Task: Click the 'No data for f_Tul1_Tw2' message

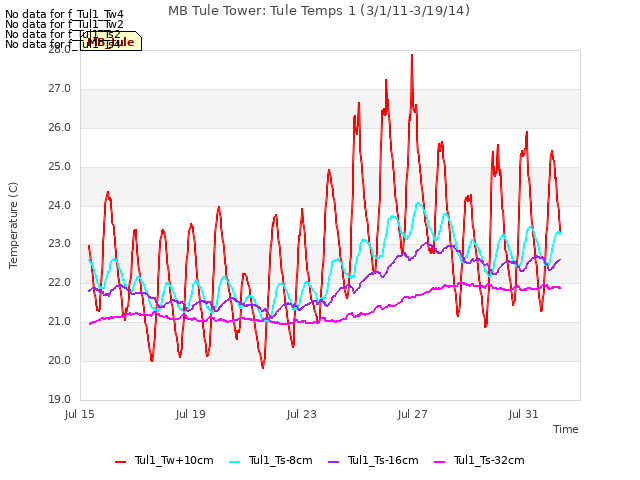Action: (x=64, y=24)
